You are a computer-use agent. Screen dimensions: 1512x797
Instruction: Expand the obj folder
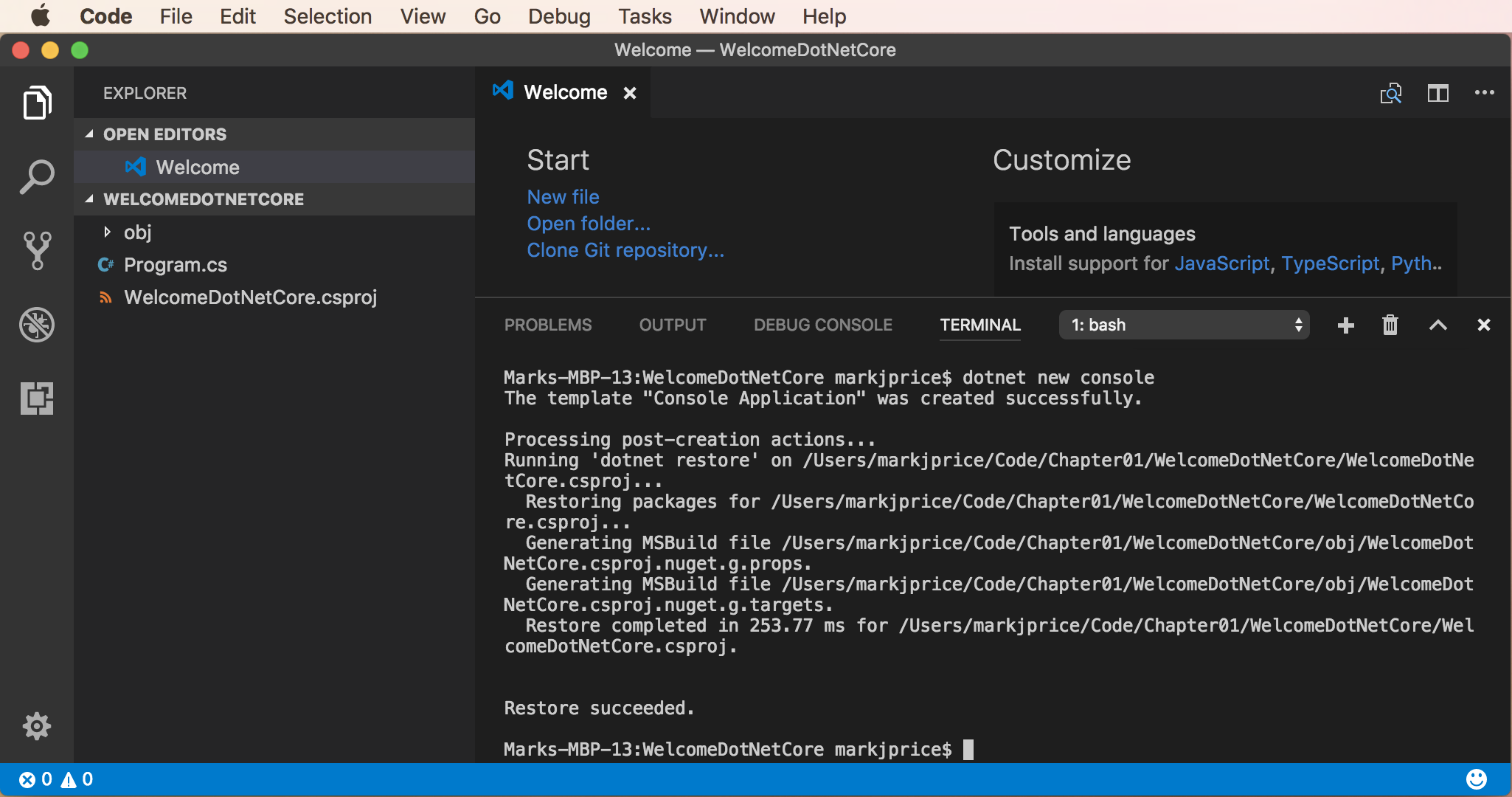click(x=108, y=232)
